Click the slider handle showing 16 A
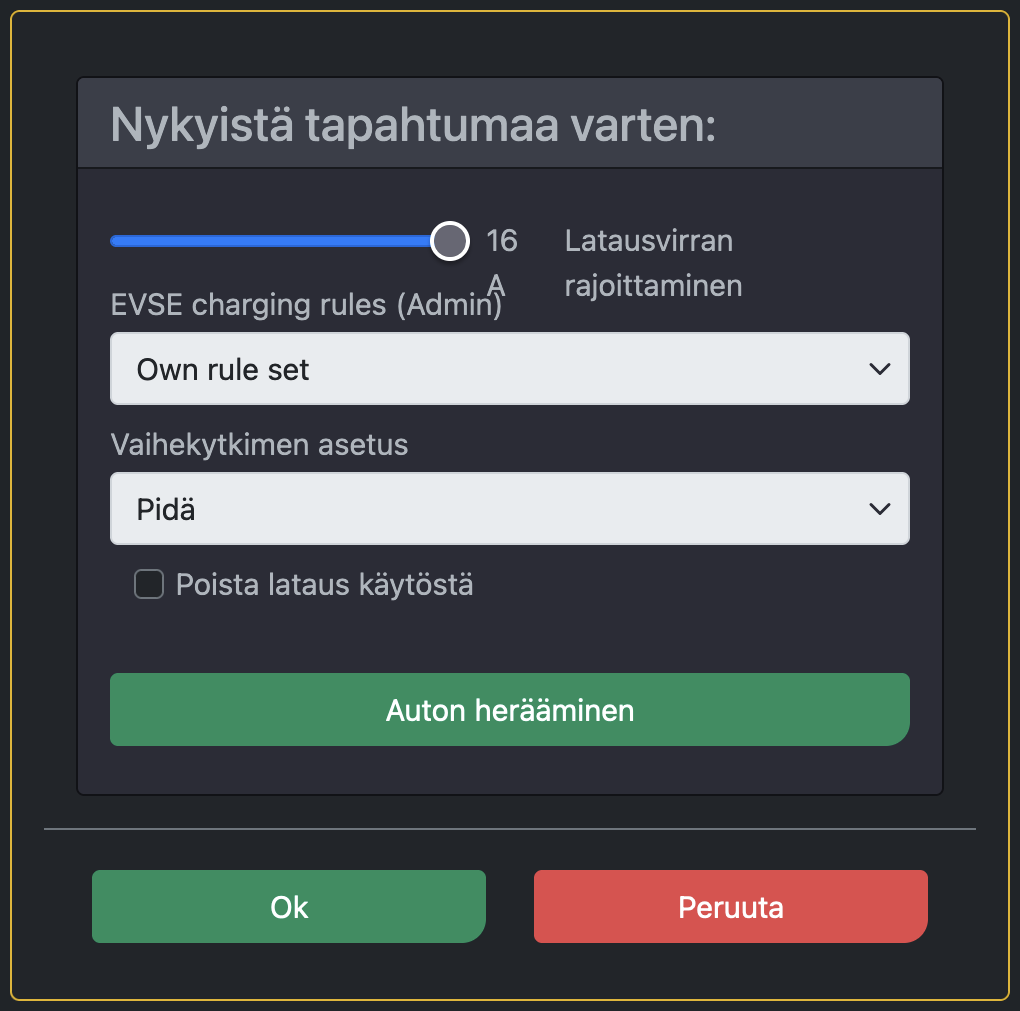This screenshot has width=1020, height=1011. (450, 241)
